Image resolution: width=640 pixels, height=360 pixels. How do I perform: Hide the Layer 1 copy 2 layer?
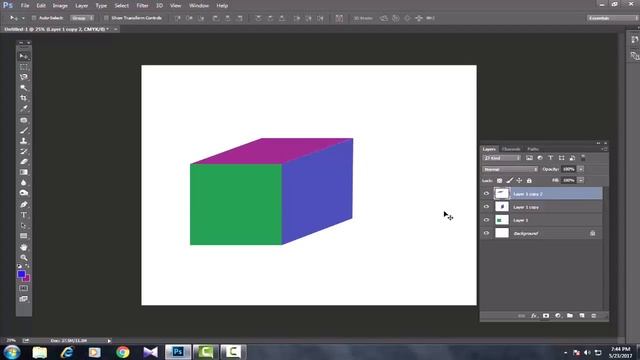pyautogui.click(x=486, y=194)
